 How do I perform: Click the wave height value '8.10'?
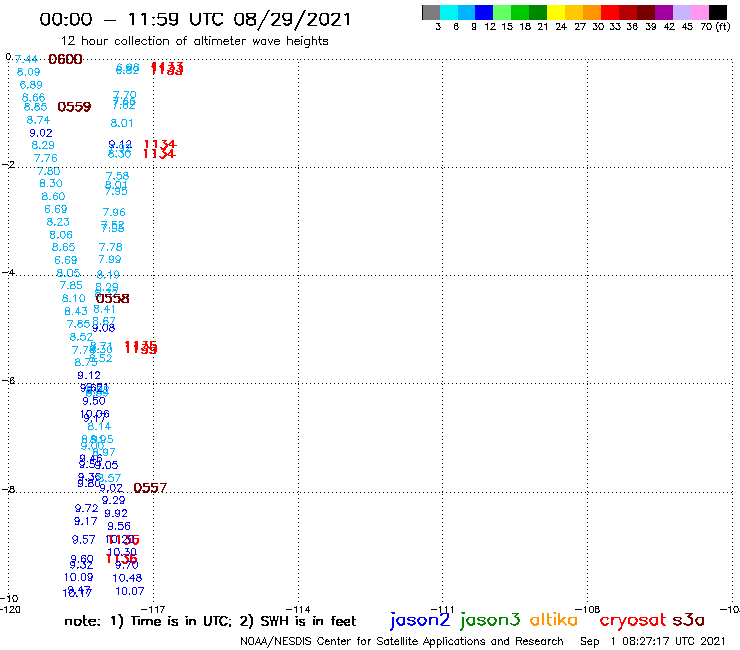coord(73,298)
